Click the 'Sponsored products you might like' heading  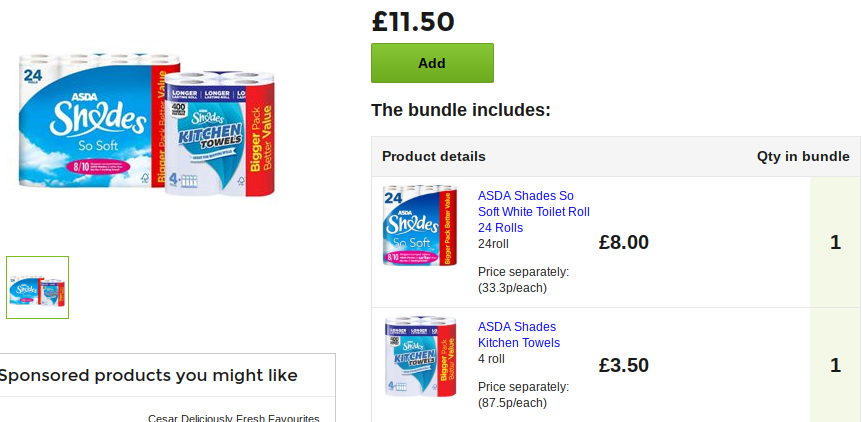148,376
